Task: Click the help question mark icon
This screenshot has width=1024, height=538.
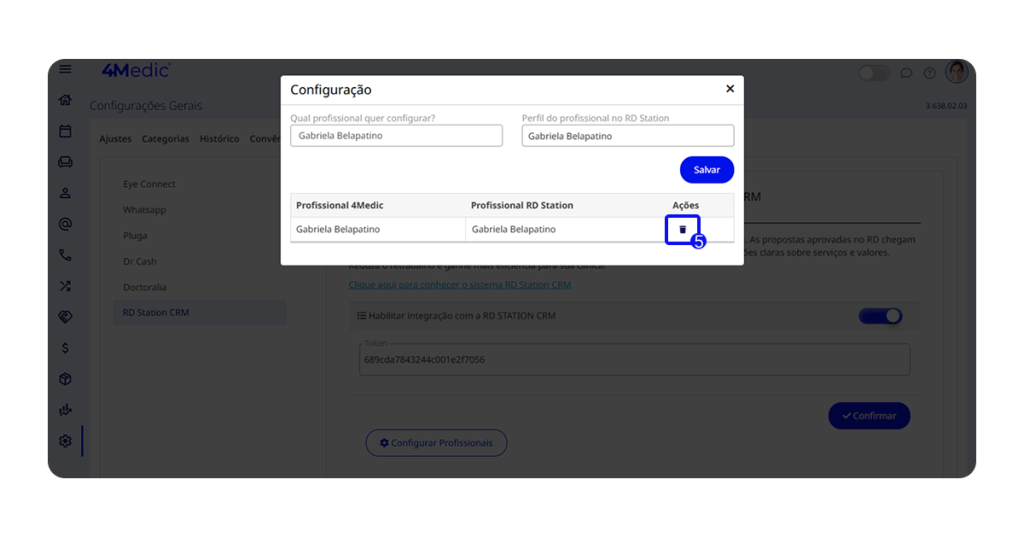Action: click(929, 73)
